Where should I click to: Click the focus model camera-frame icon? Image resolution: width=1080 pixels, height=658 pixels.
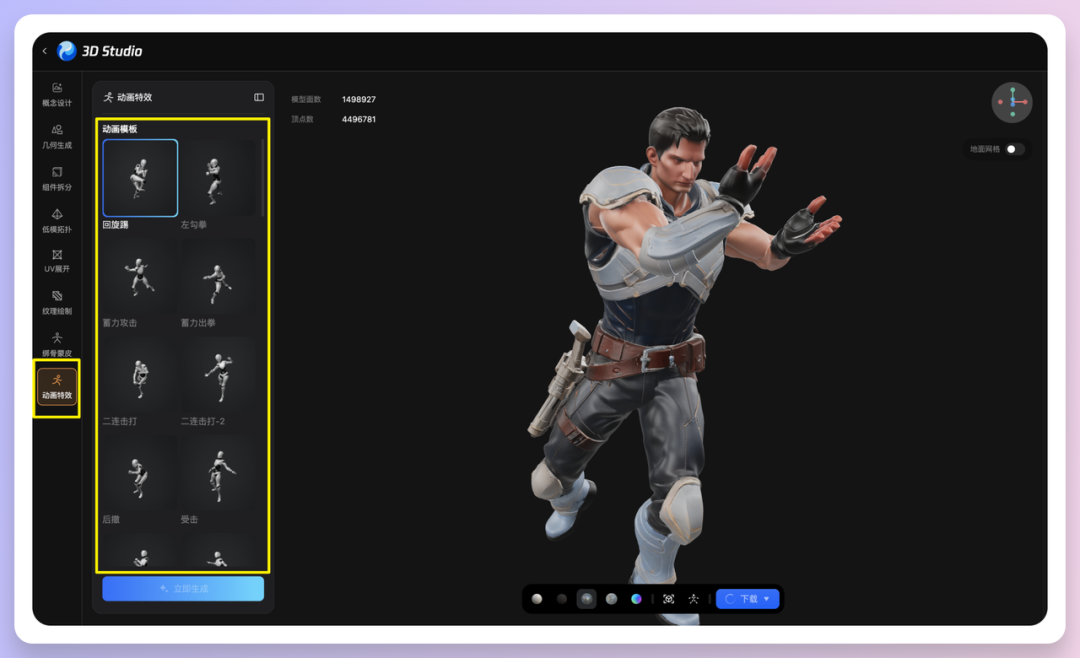coord(668,599)
